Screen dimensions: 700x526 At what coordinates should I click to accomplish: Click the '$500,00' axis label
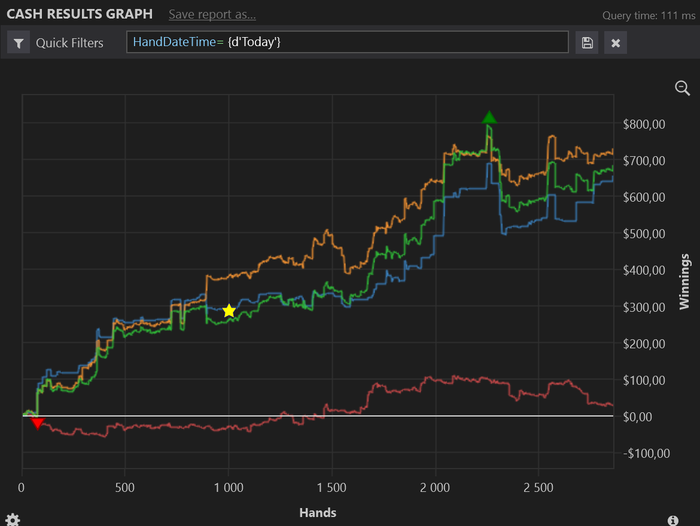644,234
